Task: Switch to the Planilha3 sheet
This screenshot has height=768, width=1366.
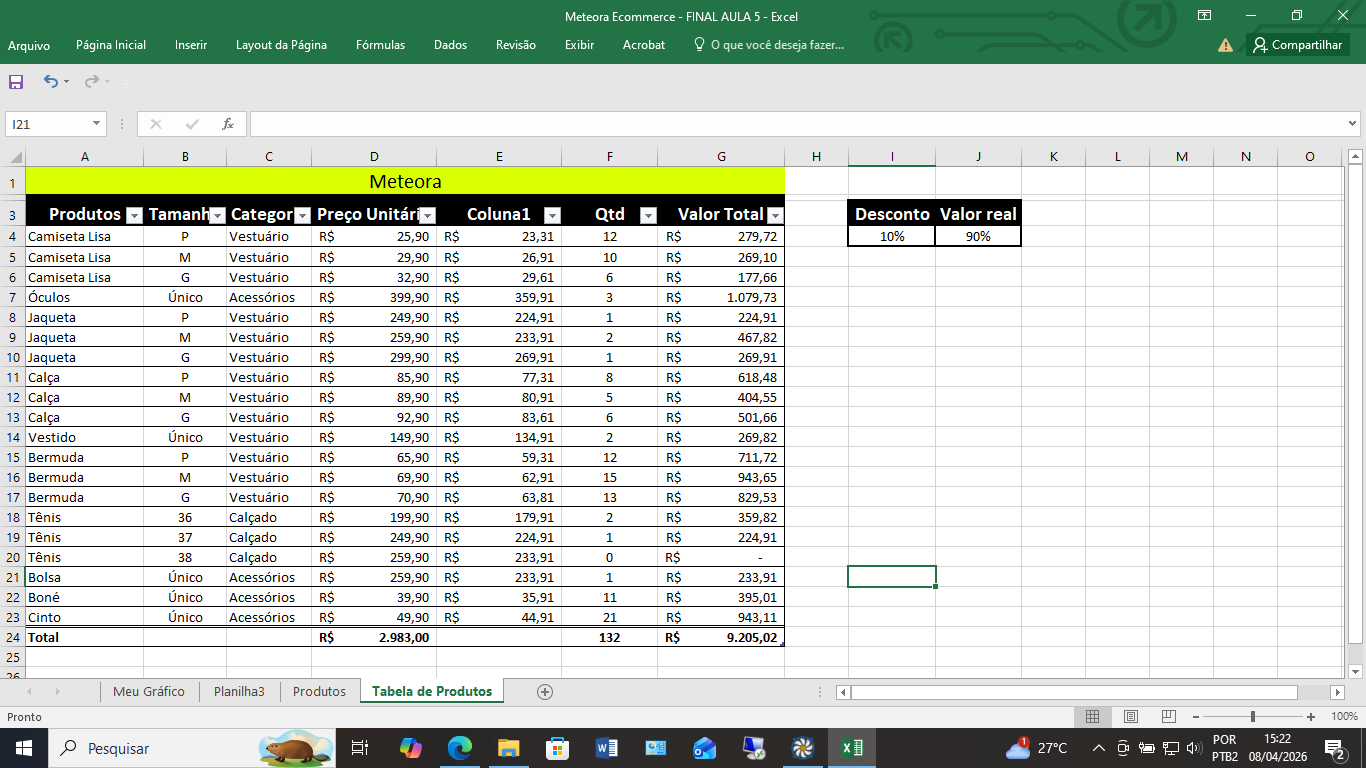Action: (239, 691)
